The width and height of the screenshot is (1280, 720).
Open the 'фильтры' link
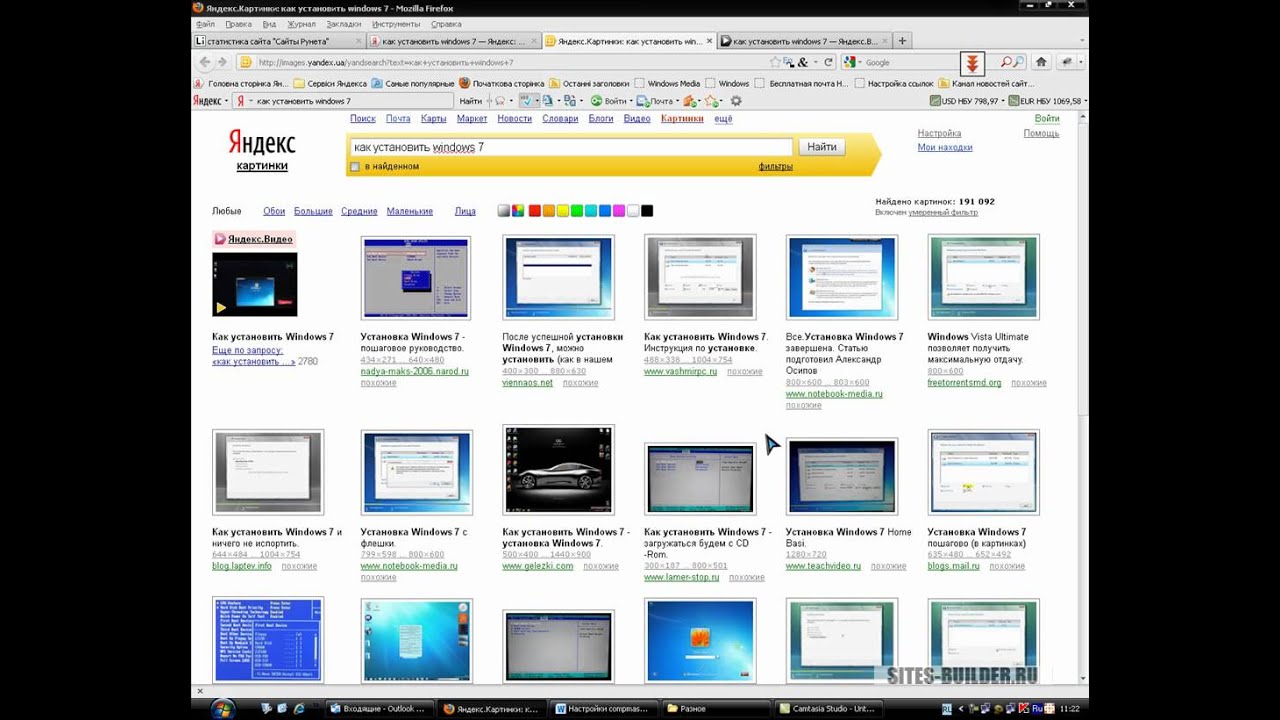(776, 167)
